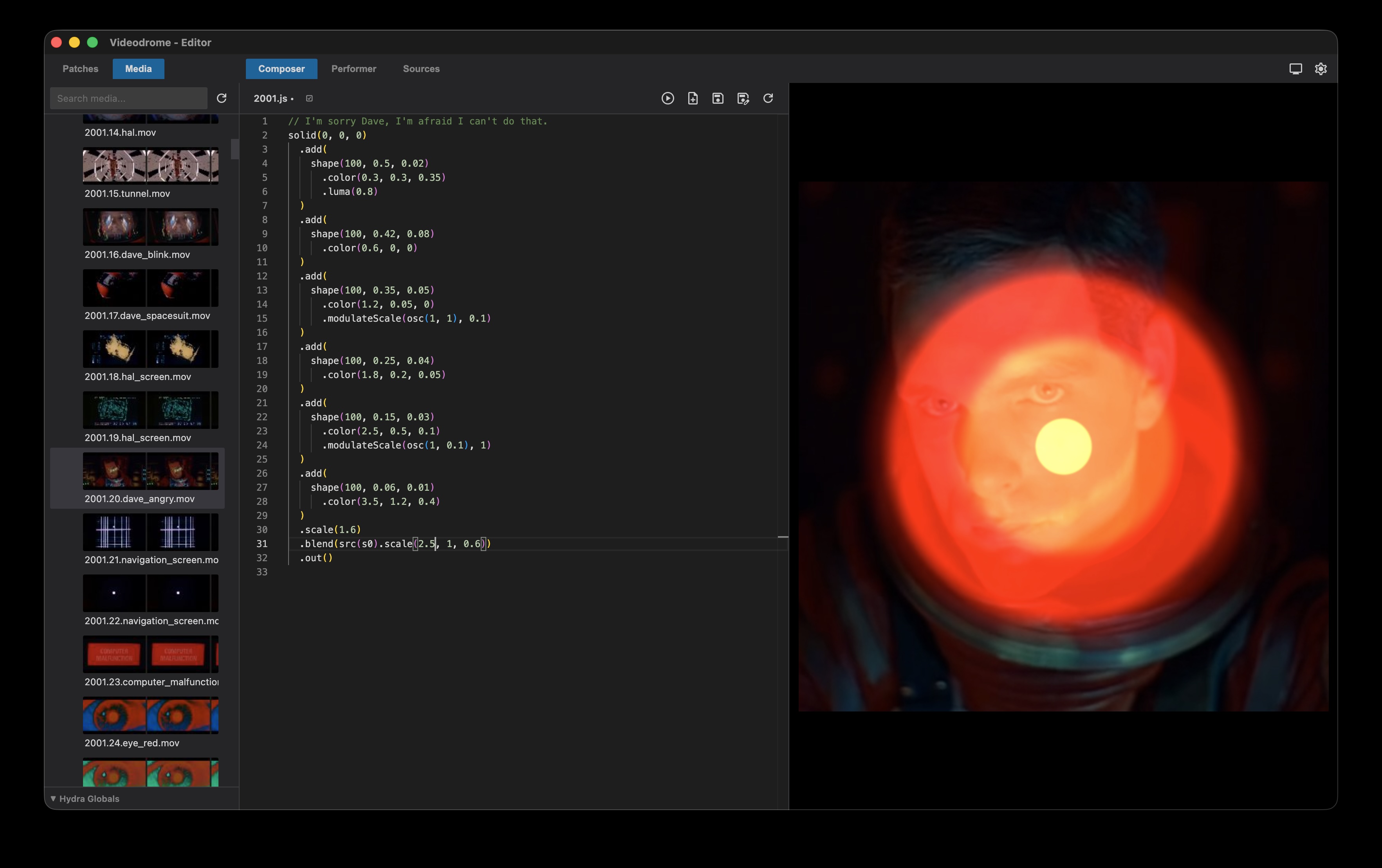
Task: Click the hydra output preview canvas
Action: pos(1063,447)
